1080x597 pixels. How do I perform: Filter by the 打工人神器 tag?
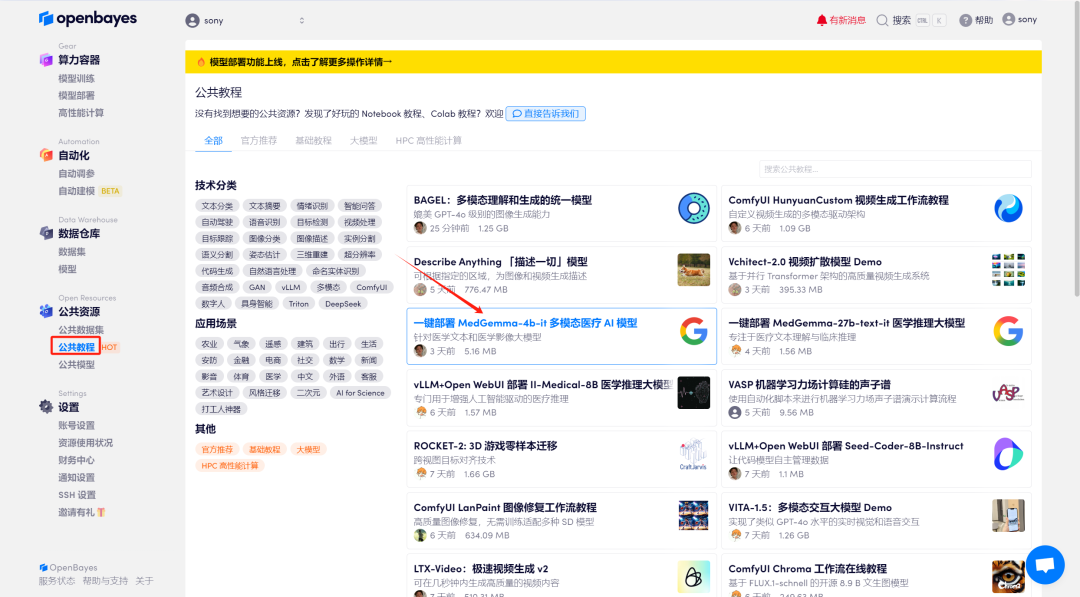221,409
